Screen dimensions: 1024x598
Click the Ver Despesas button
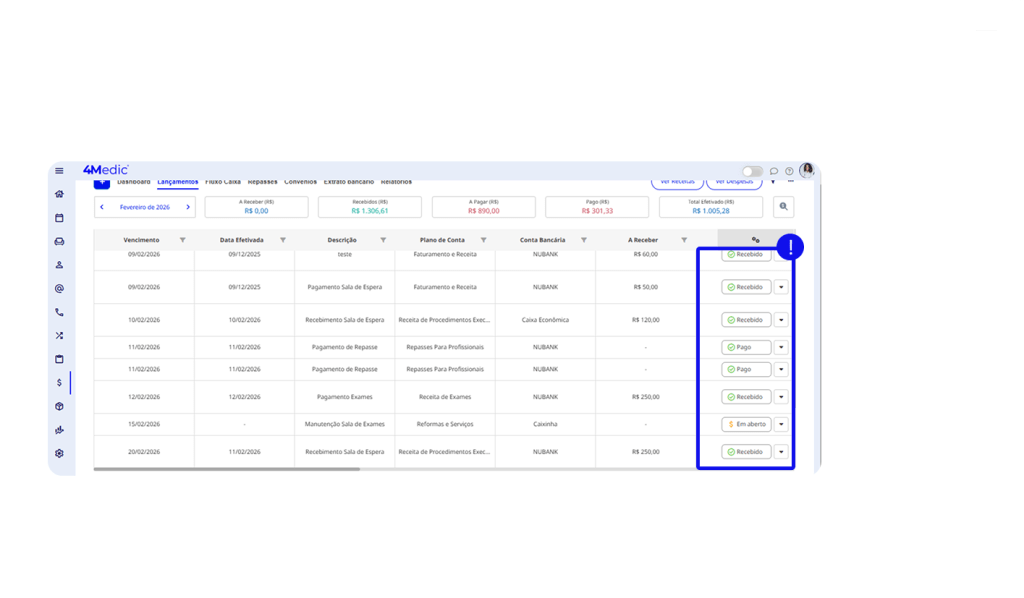(733, 182)
